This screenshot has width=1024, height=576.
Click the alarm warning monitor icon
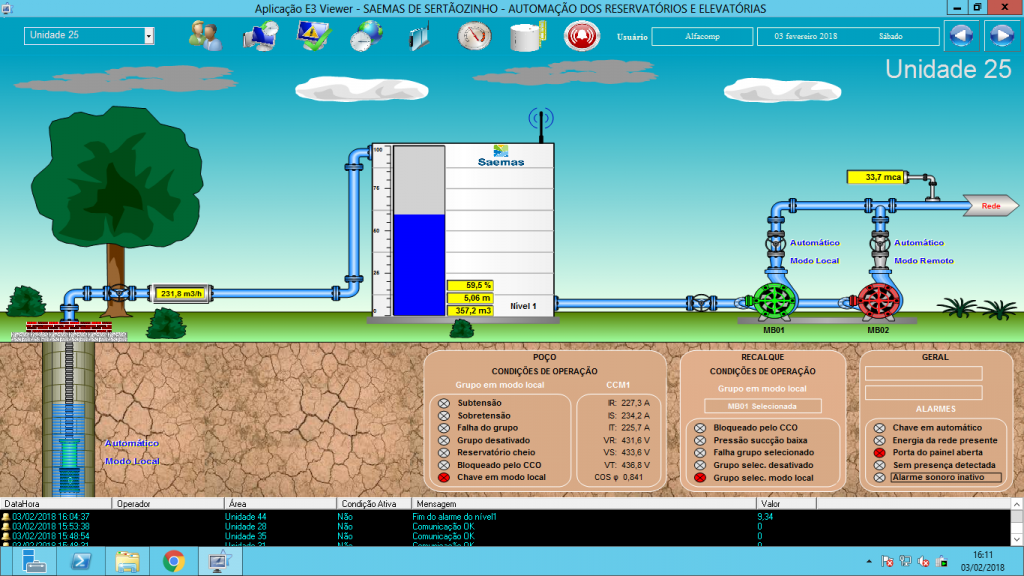coord(314,35)
